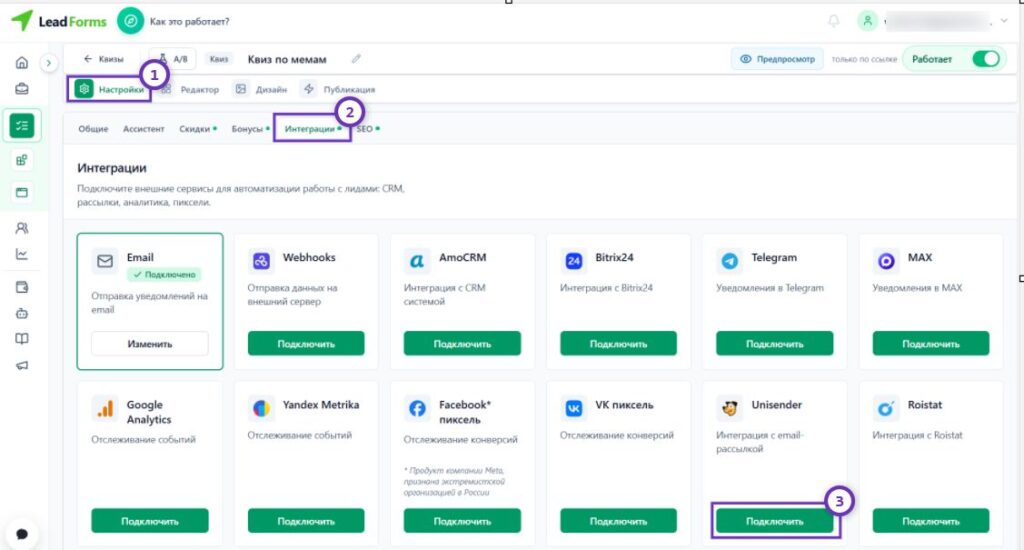
Task: Edit quiz name with the pencil icon
Action: pyautogui.click(x=356, y=59)
